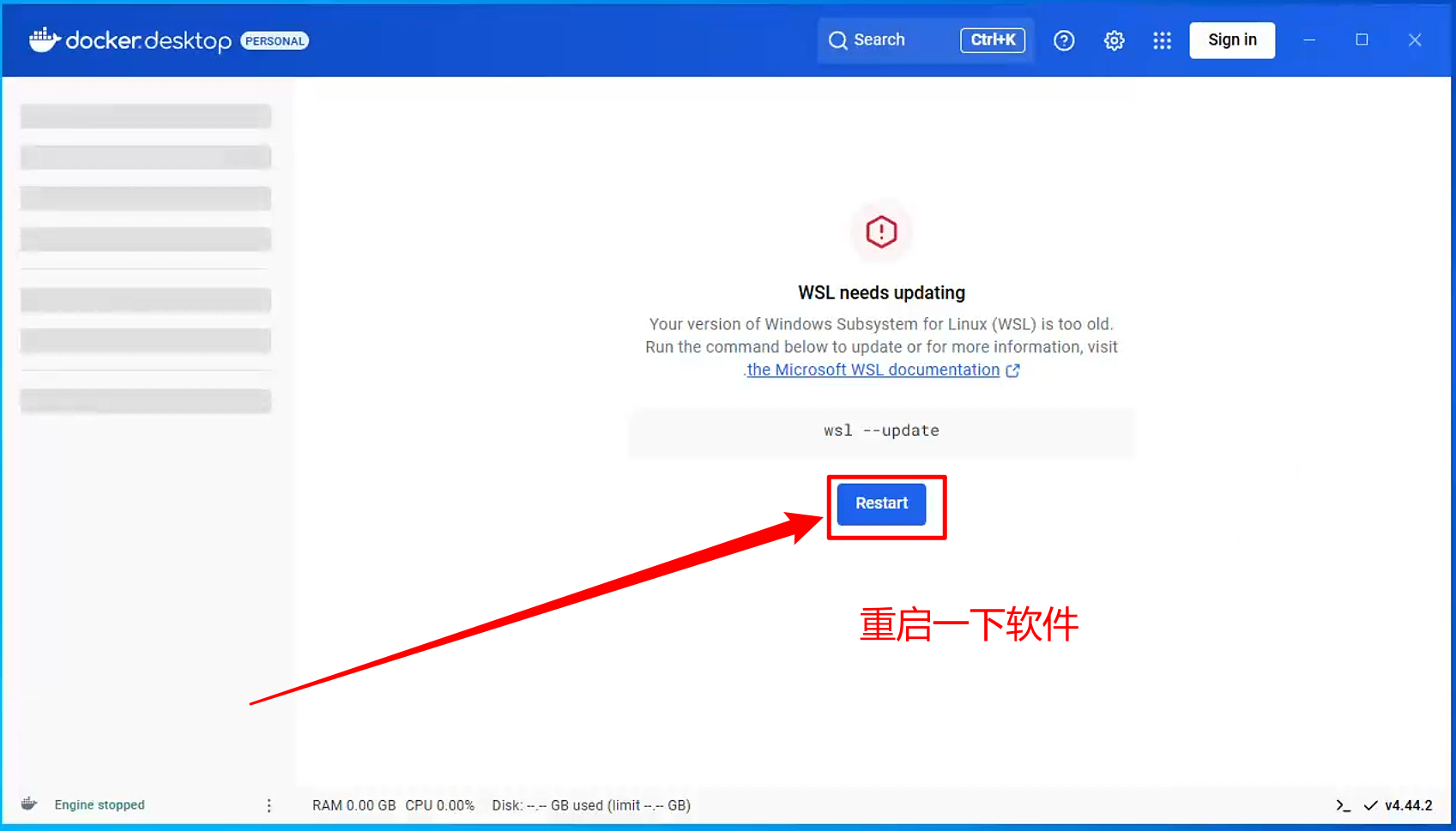The height and width of the screenshot is (831, 1456).
Task: Open the Microsoft WSL documentation link
Action: click(x=873, y=370)
